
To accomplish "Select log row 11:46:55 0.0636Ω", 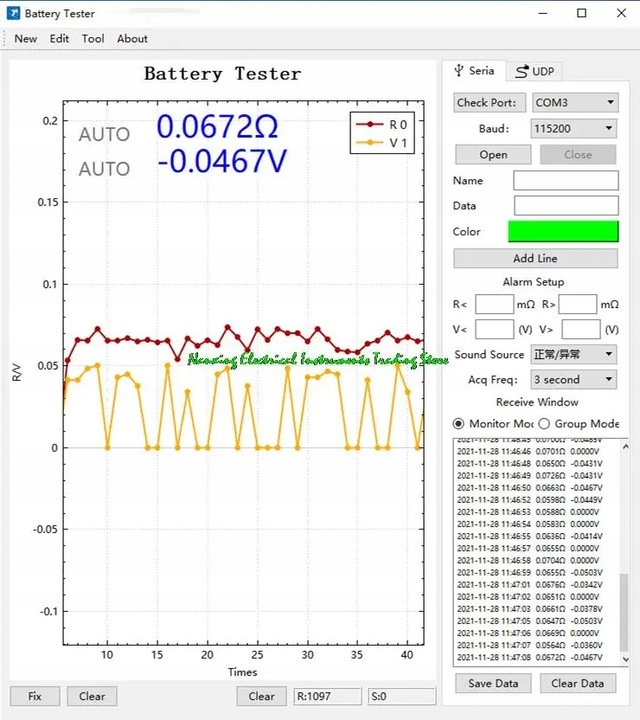I will pos(530,536).
